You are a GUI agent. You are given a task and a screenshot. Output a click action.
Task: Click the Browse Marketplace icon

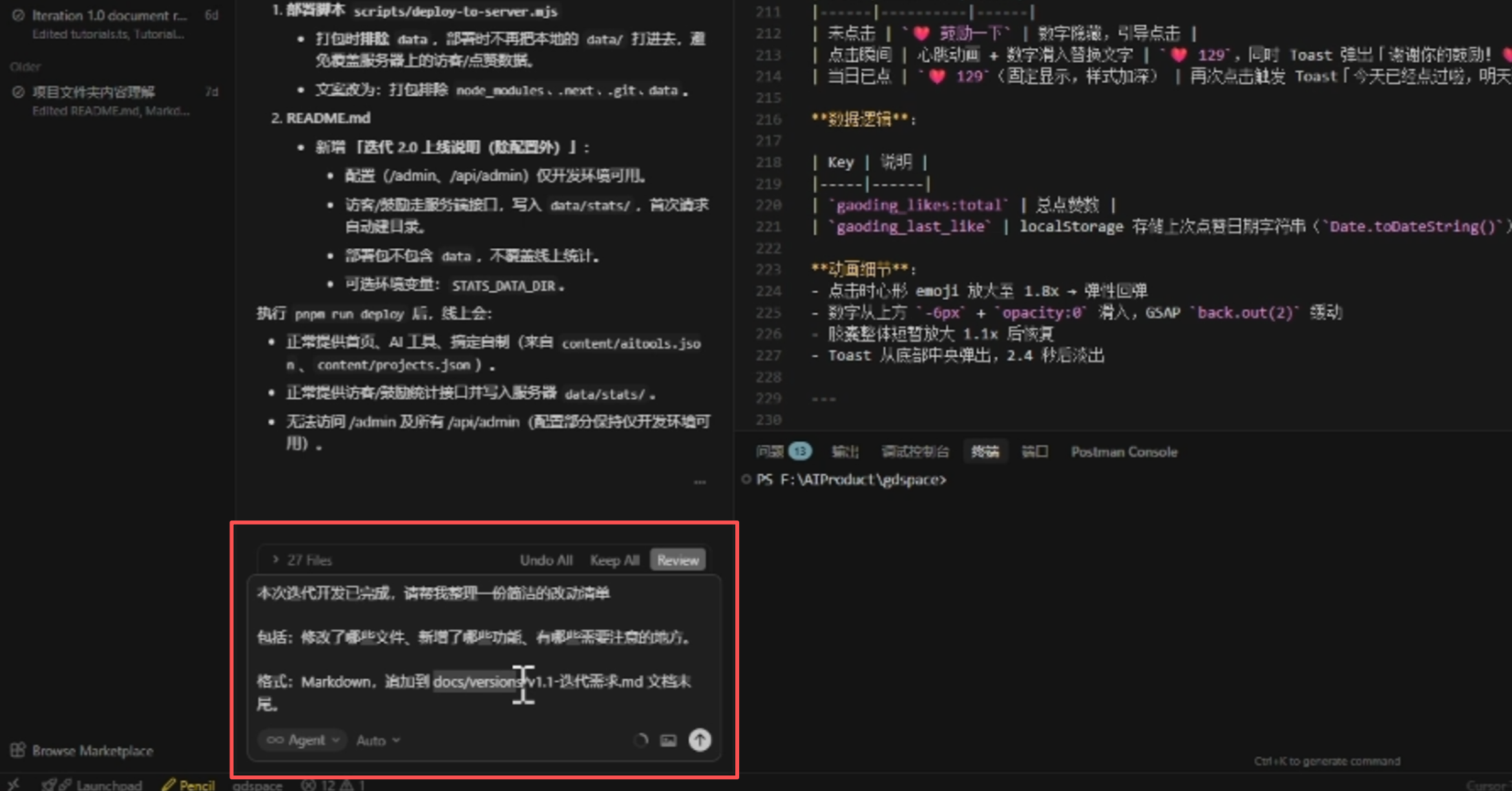click(x=17, y=750)
